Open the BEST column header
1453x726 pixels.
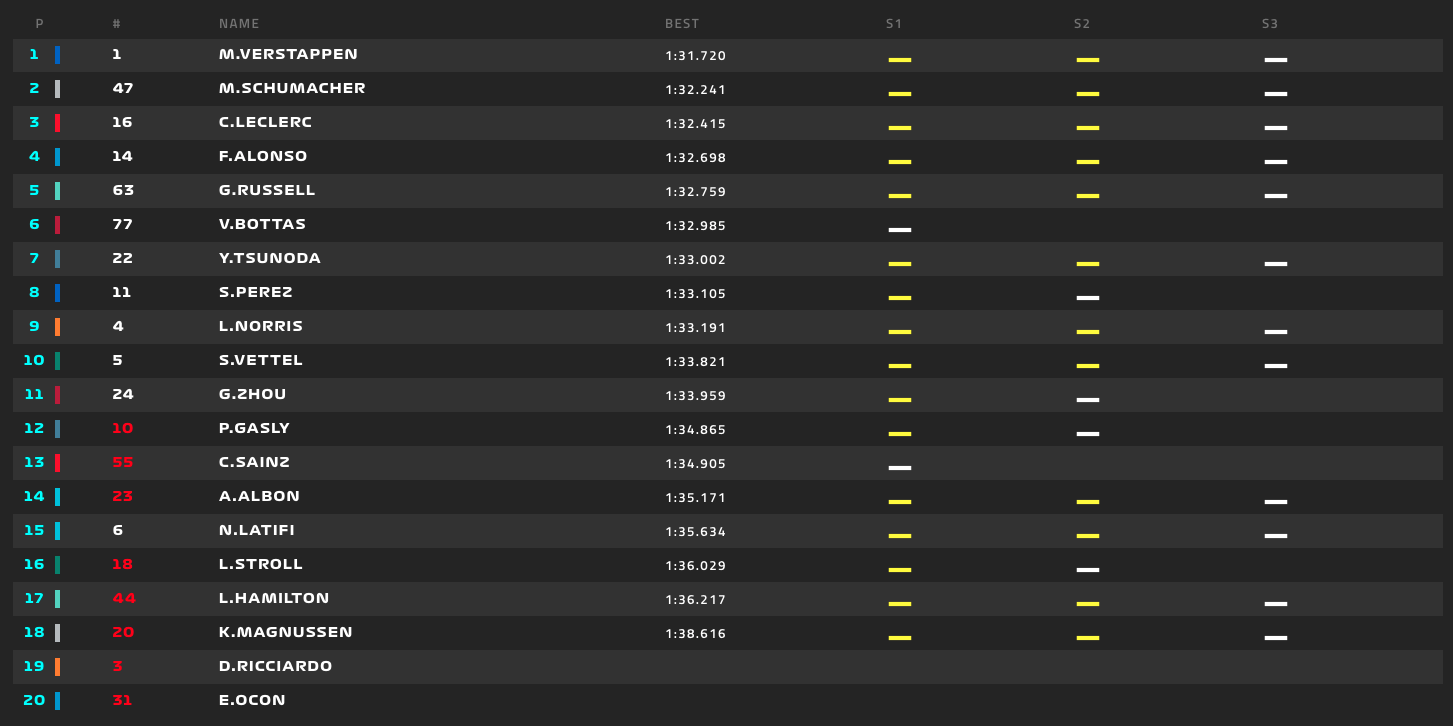click(x=681, y=22)
